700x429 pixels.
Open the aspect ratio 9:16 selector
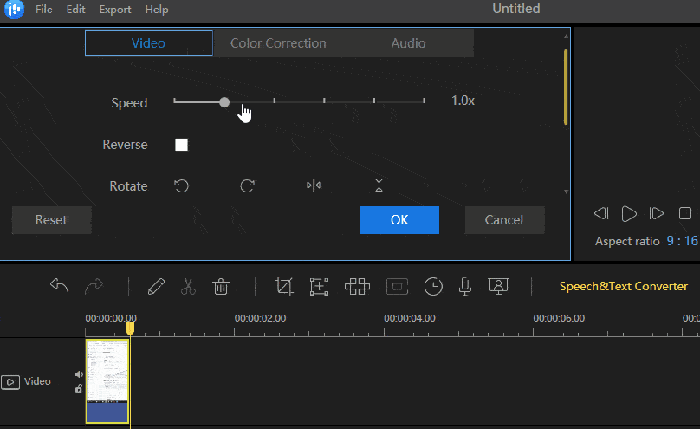click(675, 242)
